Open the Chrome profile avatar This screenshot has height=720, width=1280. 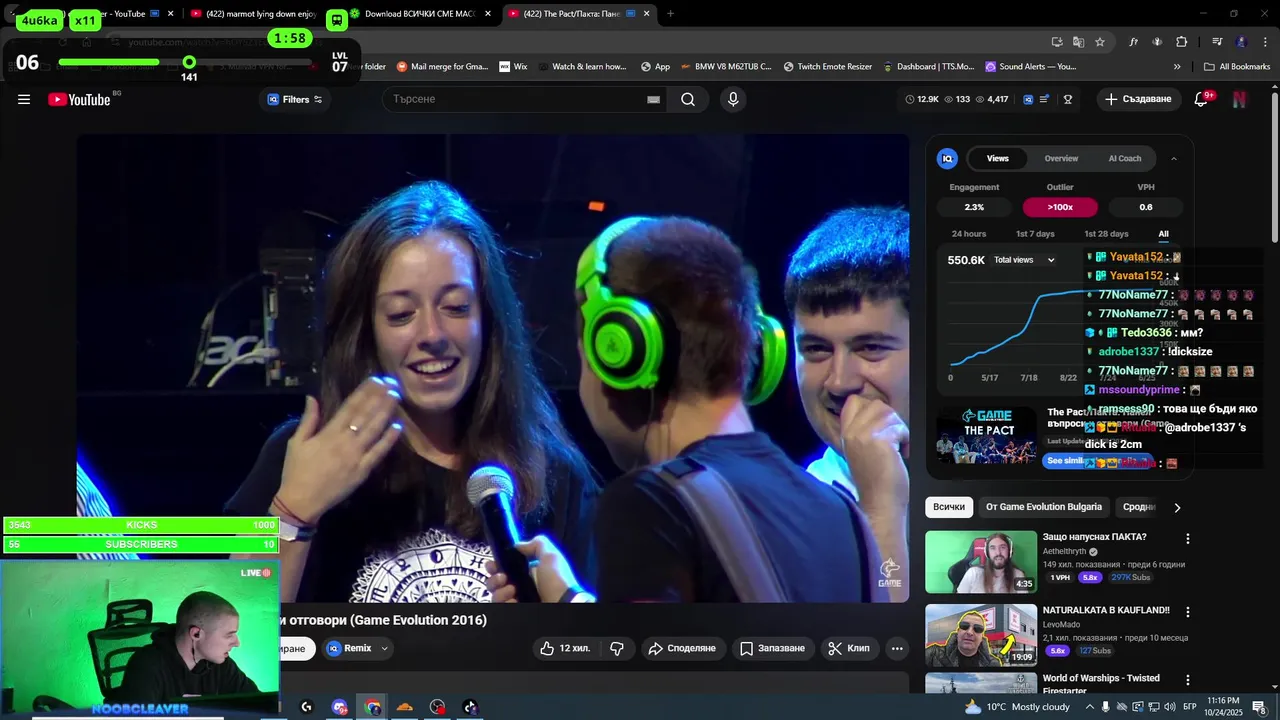click(x=1241, y=42)
